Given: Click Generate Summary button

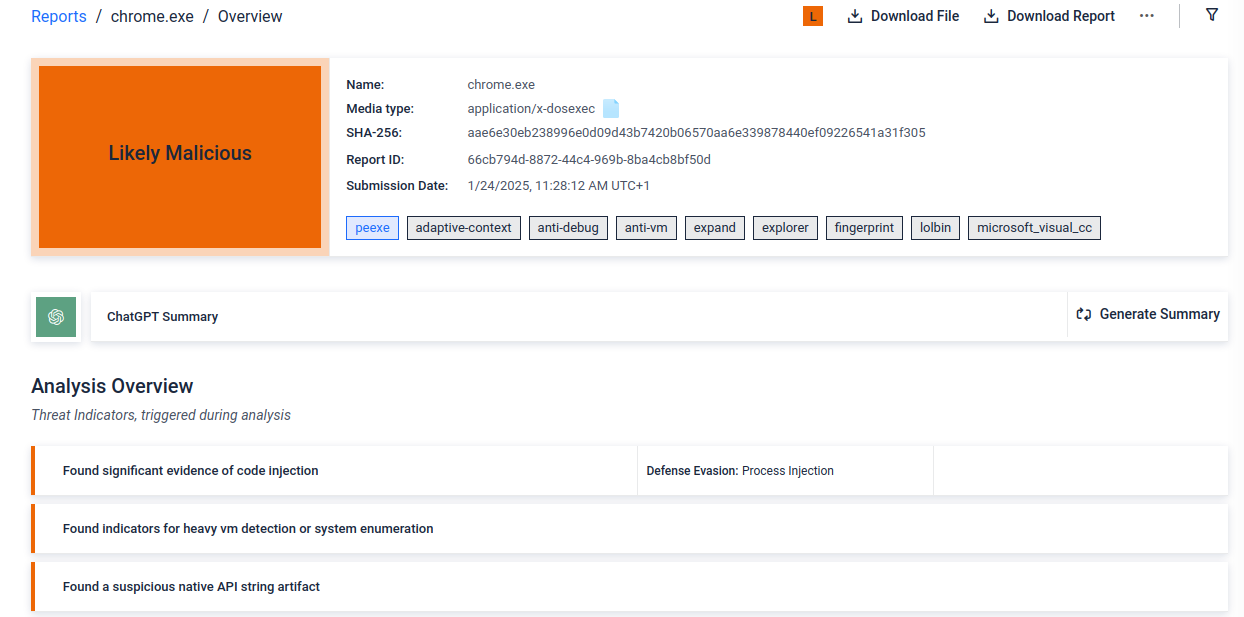Looking at the screenshot, I should click(1148, 314).
